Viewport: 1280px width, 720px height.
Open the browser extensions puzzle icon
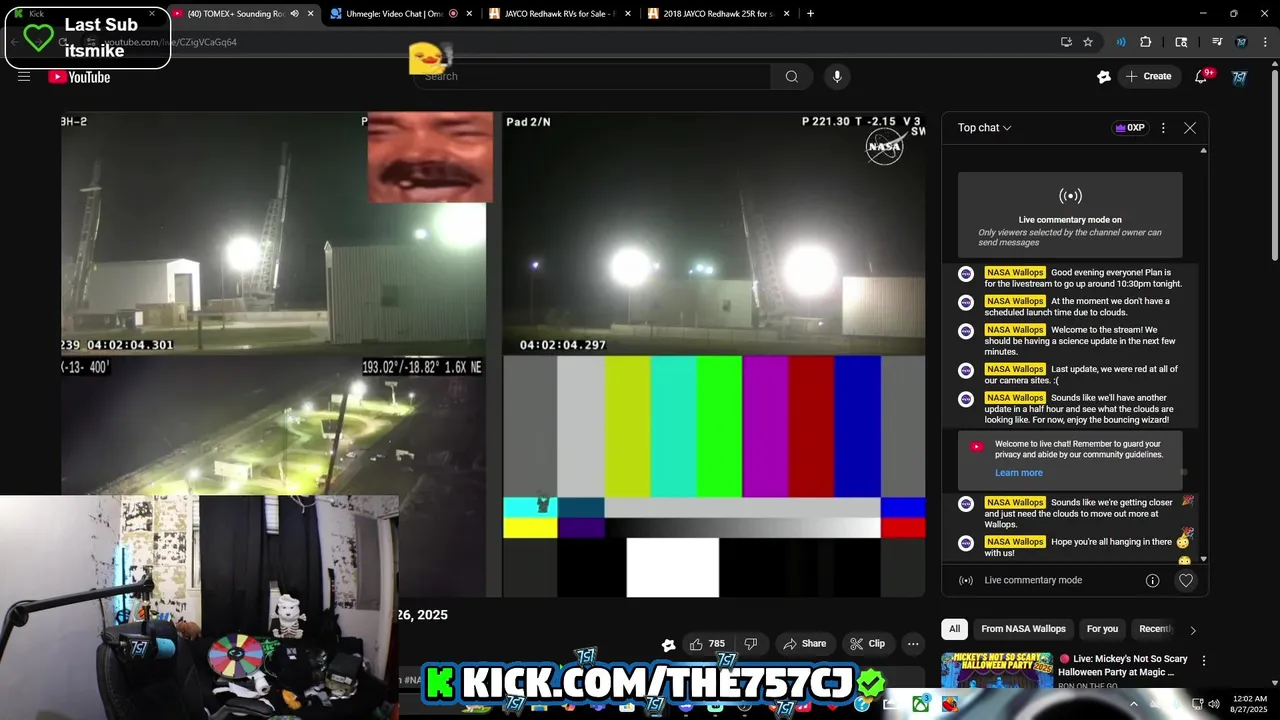point(1146,42)
